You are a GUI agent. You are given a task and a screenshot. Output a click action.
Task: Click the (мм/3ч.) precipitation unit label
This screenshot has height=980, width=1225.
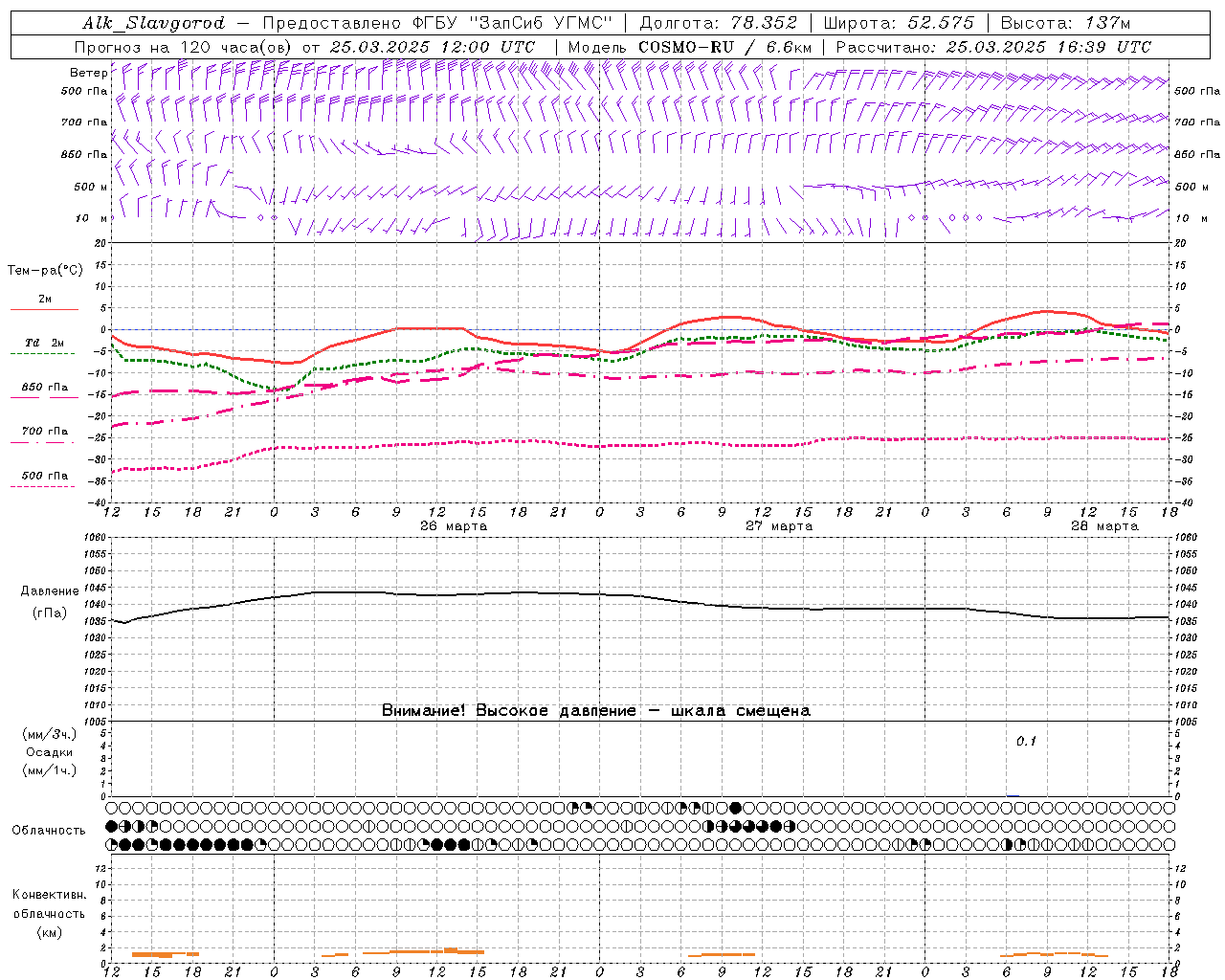(50, 734)
